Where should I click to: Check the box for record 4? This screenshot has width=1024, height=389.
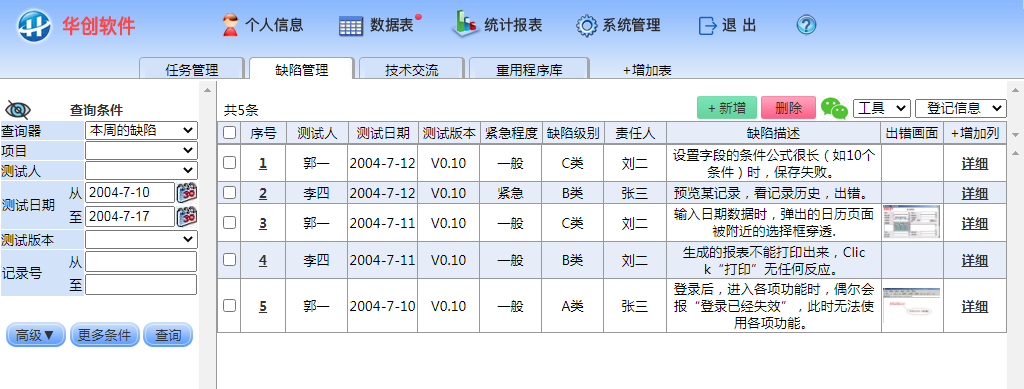click(x=229, y=259)
